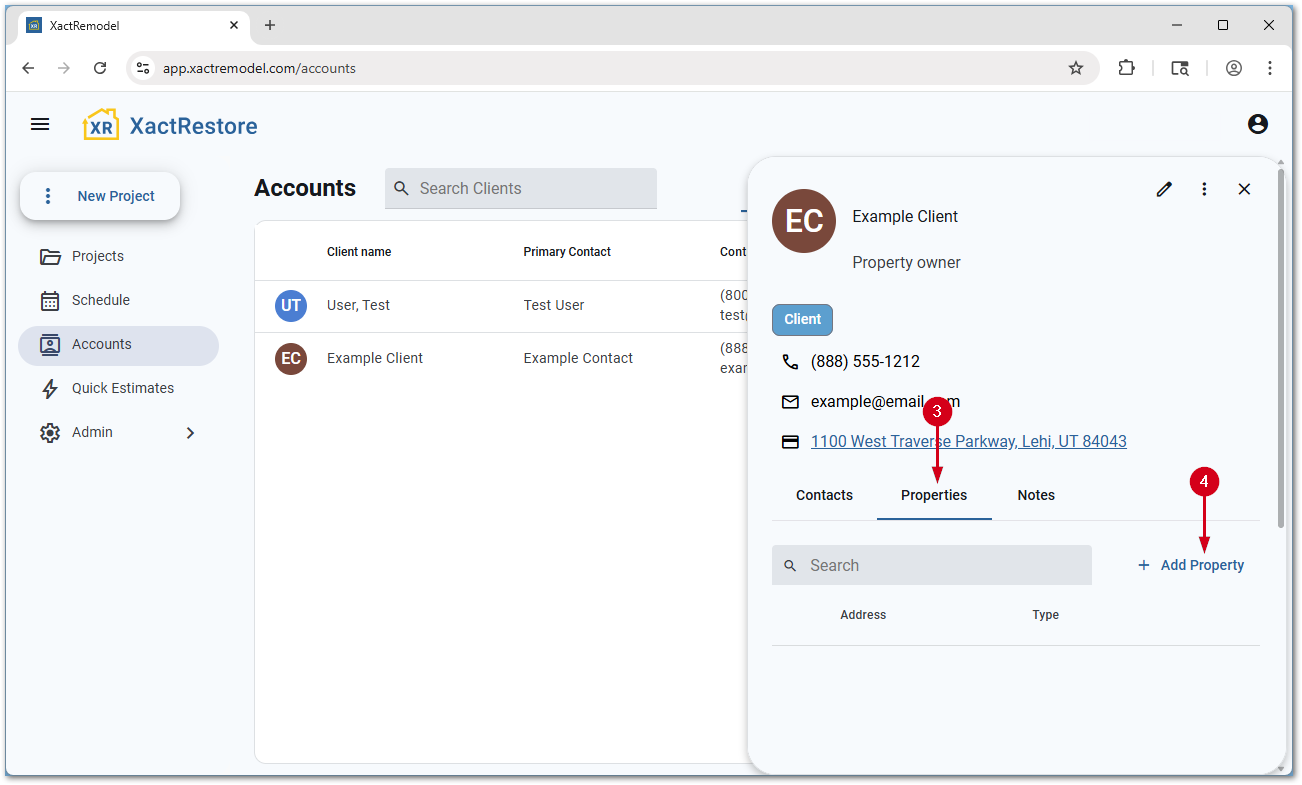Click the billing address card icon
Viewport: 1302px width, 785px height.
pos(790,442)
